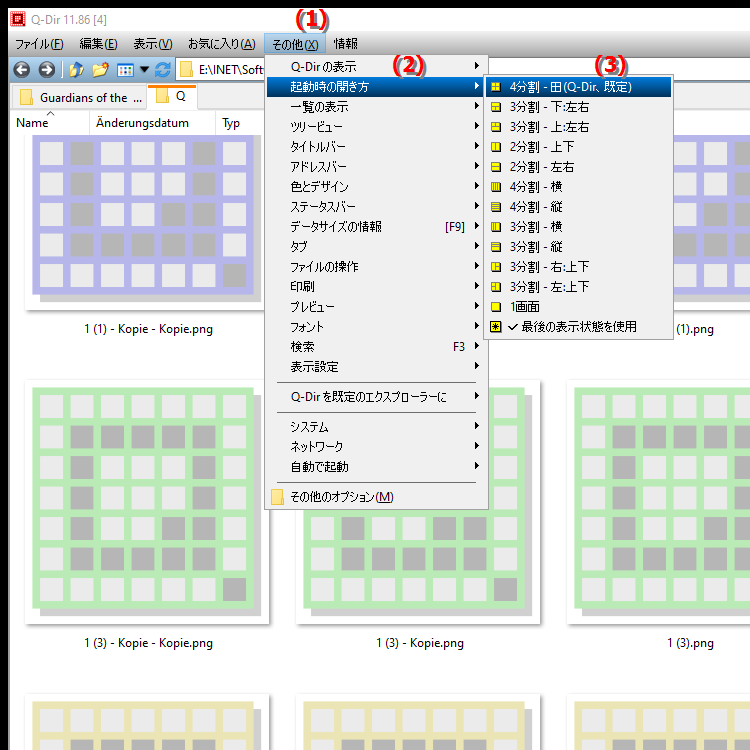Expand the Q-Dir の表示 submenu

pos(377,66)
